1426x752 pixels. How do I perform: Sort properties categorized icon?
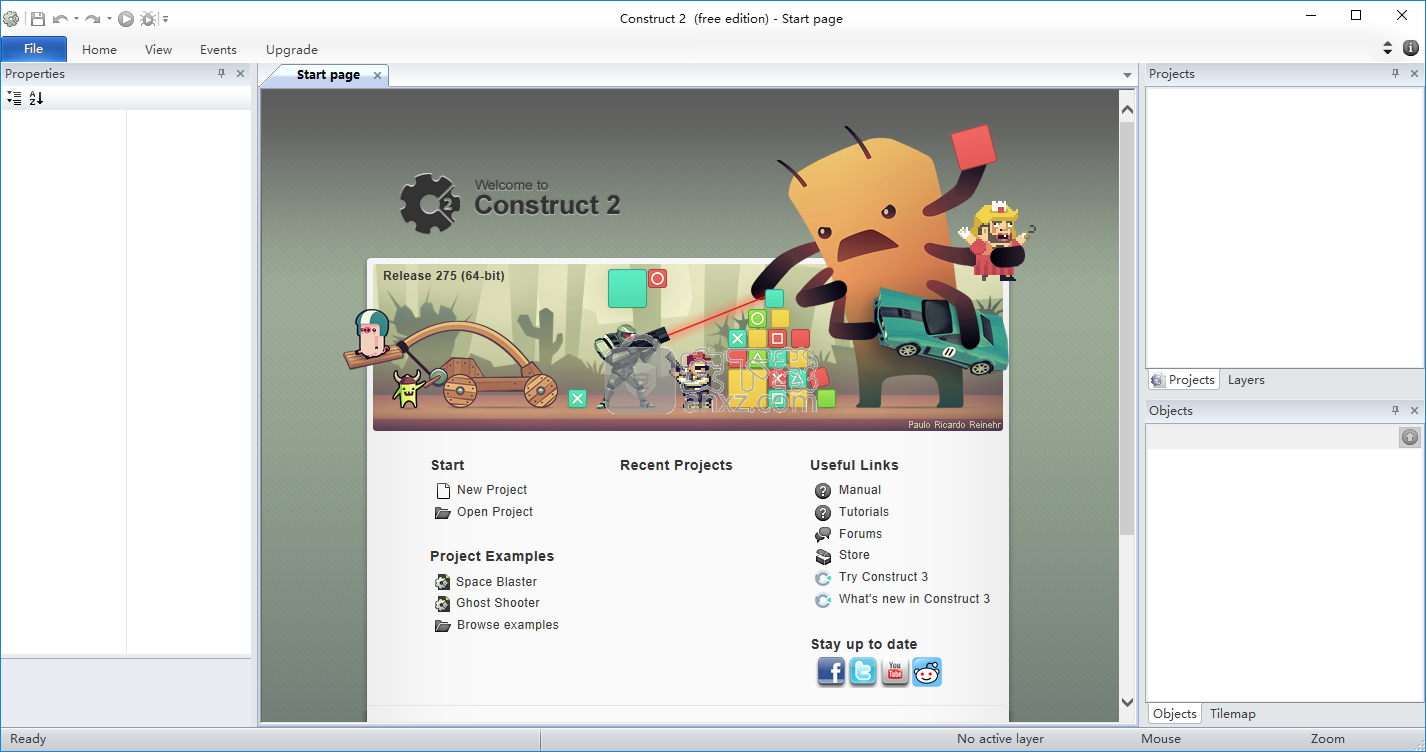click(x=14, y=98)
